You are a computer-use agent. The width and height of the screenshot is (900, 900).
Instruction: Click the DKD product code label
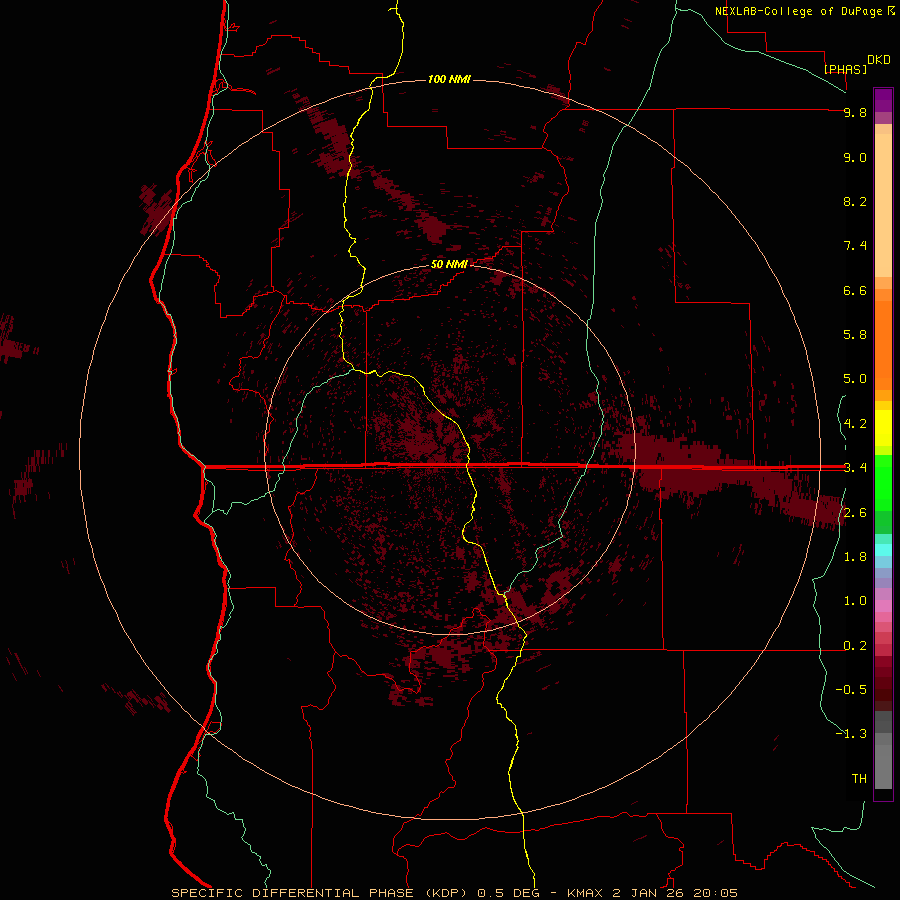pyautogui.click(x=879, y=60)
